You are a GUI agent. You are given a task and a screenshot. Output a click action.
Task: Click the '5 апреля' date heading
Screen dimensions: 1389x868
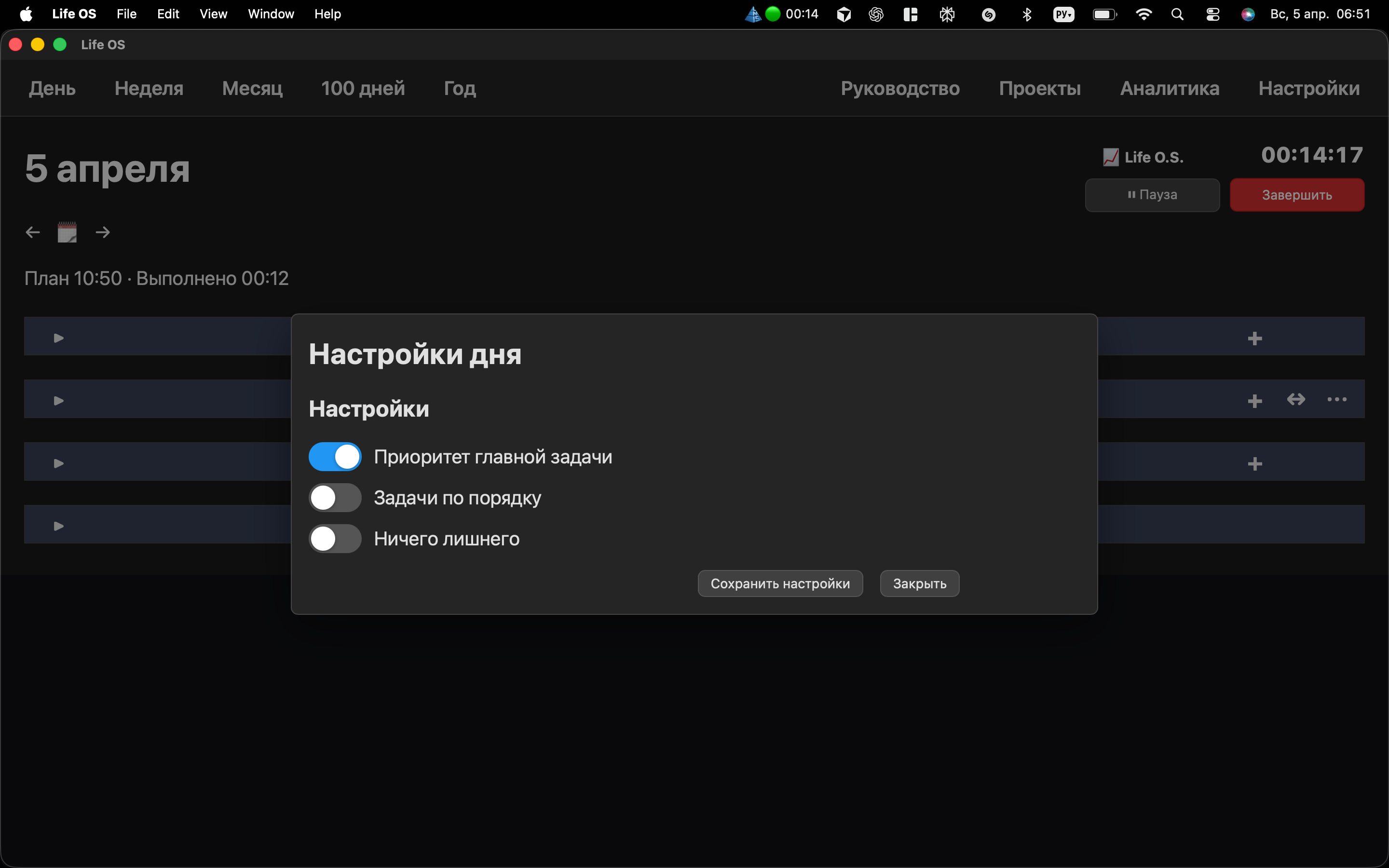(108, 169)
